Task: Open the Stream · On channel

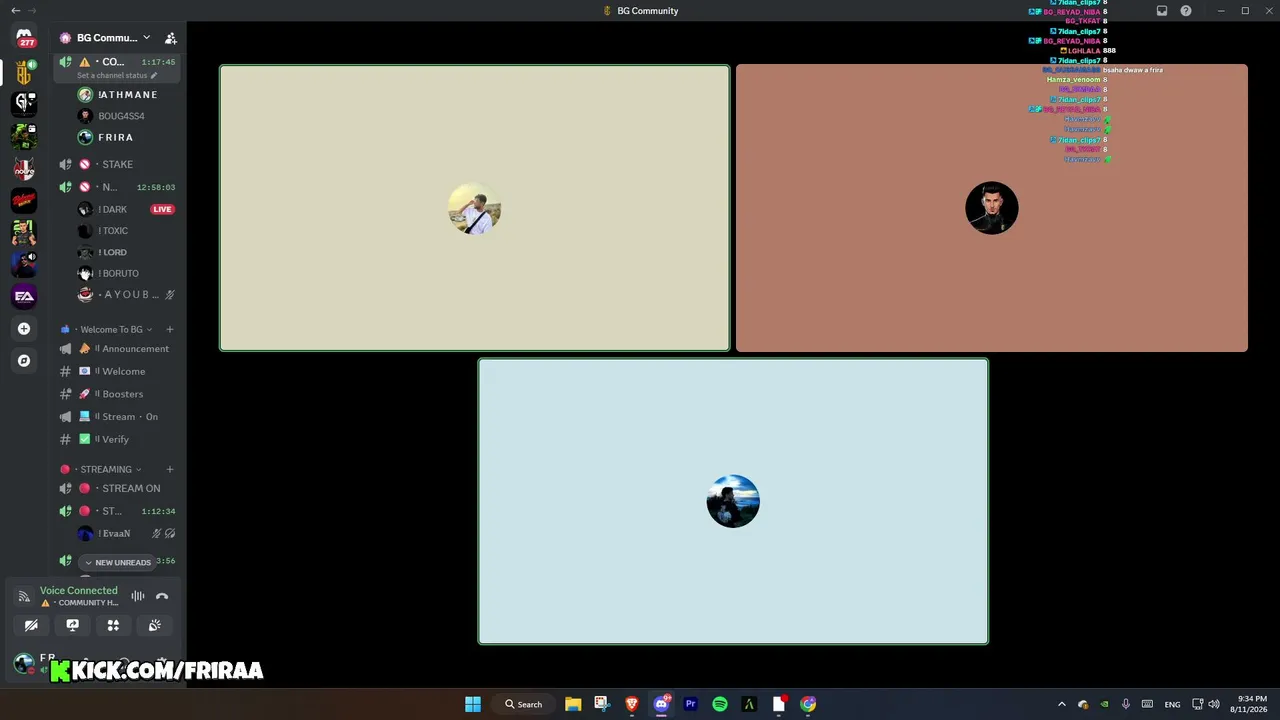Action: click(x=118, y=416)
